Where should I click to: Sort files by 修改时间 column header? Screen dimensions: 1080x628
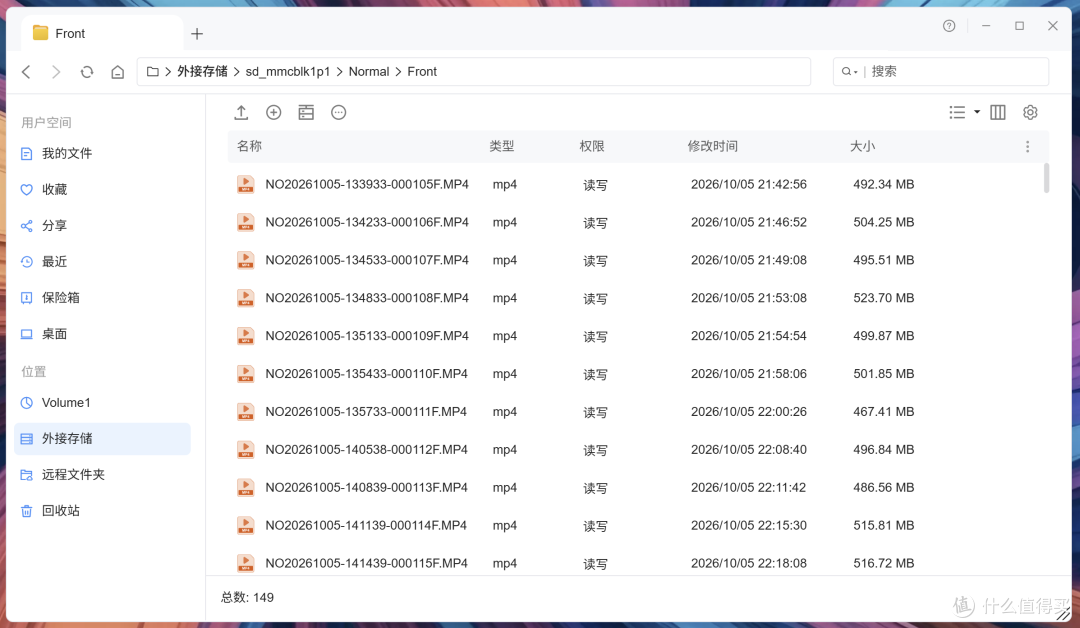click(712, 146)
